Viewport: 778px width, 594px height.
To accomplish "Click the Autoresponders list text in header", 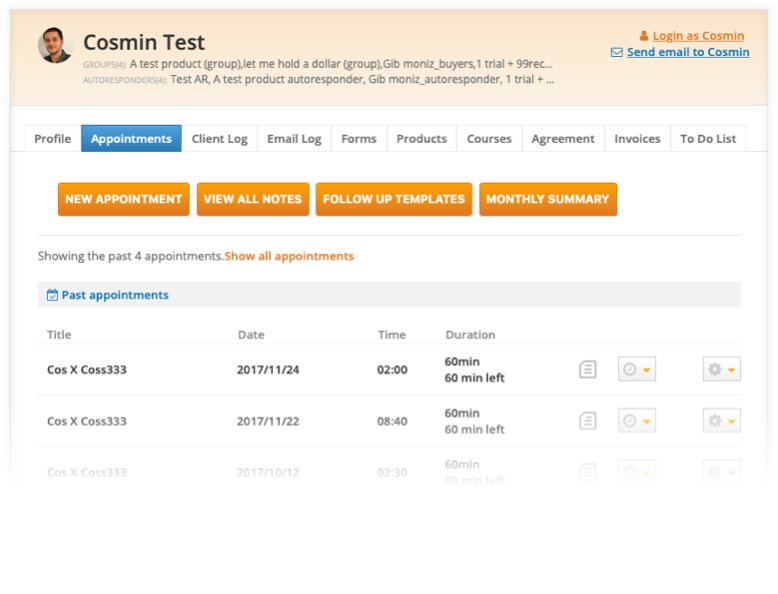I will tap(362, 79).
